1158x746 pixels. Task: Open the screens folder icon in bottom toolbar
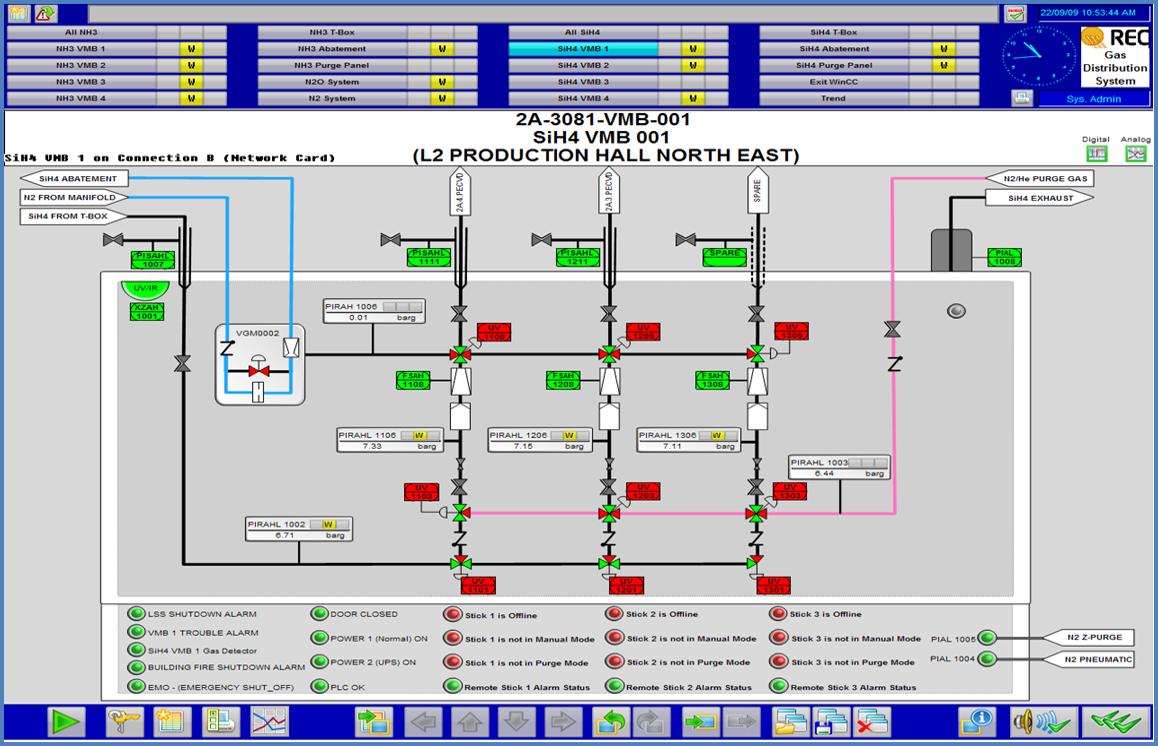[790, 722]
